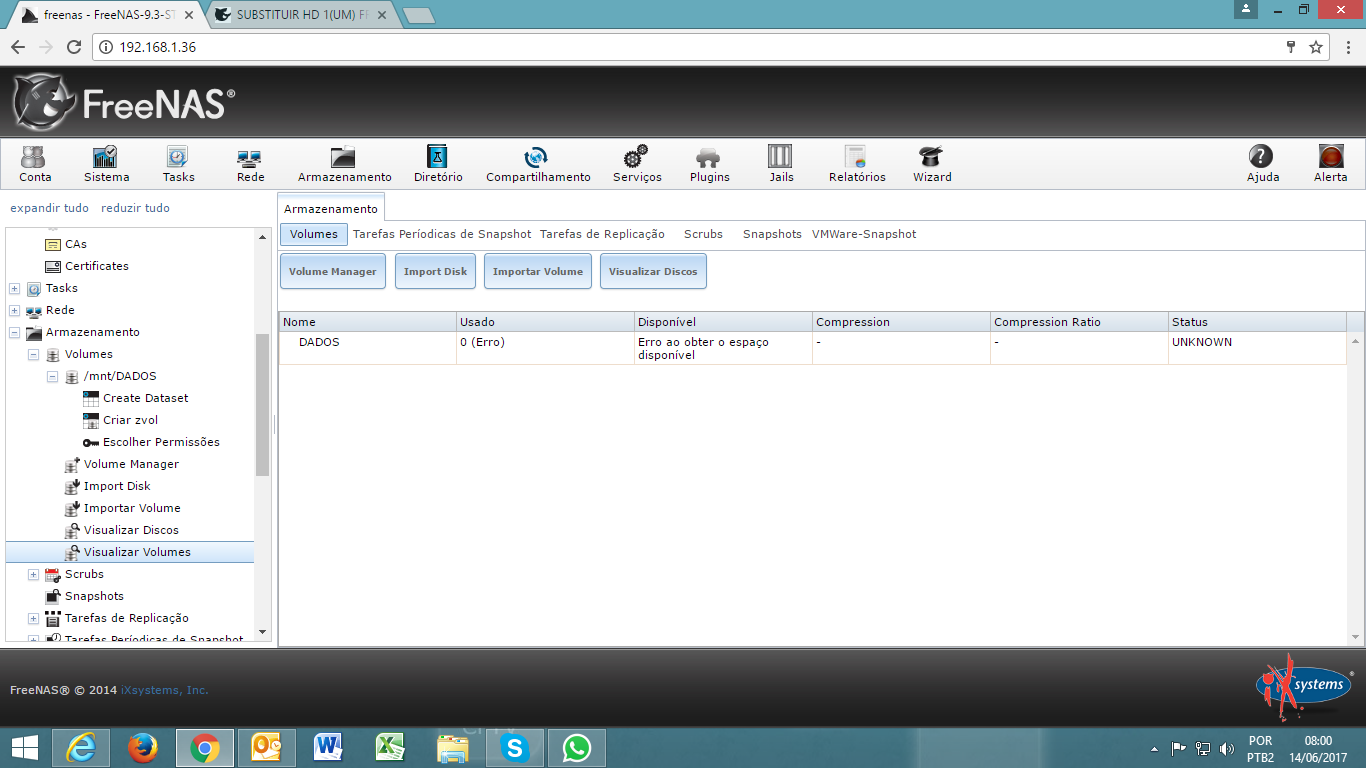Viewport: 1366px width, 768px height.
Task: Click the sidebar tree scrollbar thumb
Action: 263,404
